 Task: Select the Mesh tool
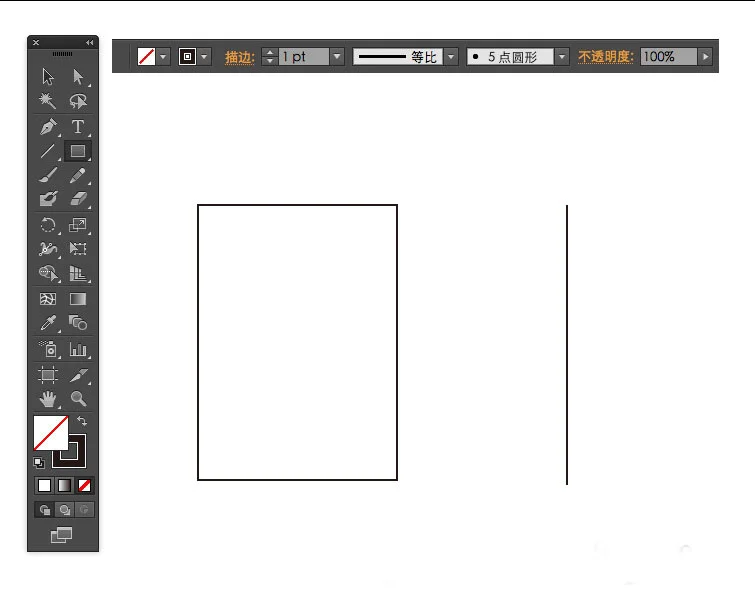point(48,299)
